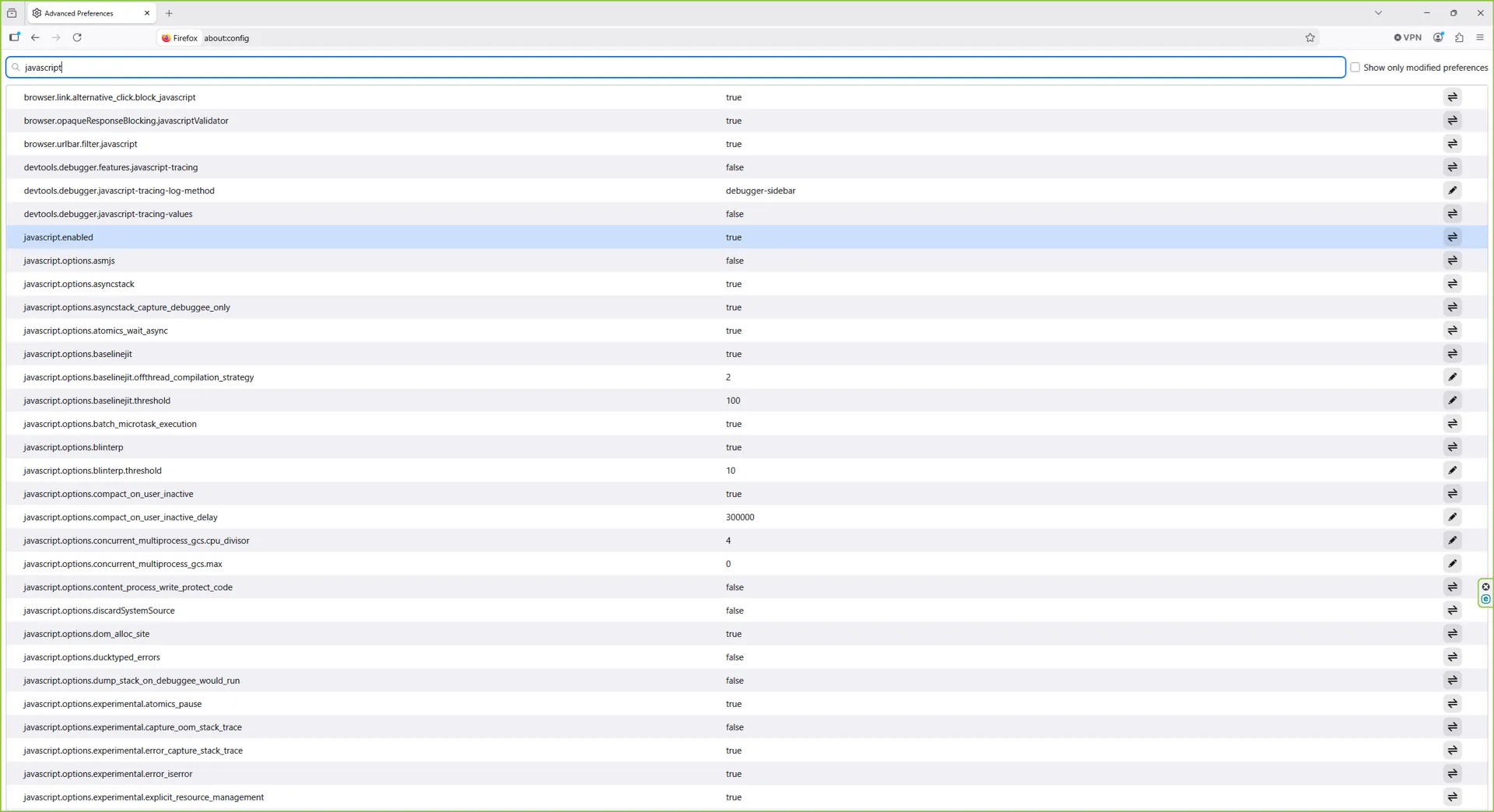Check Show only modified preferences
The height and width of the screenshot is (812, 1494).
click(x=1355, y=68)
